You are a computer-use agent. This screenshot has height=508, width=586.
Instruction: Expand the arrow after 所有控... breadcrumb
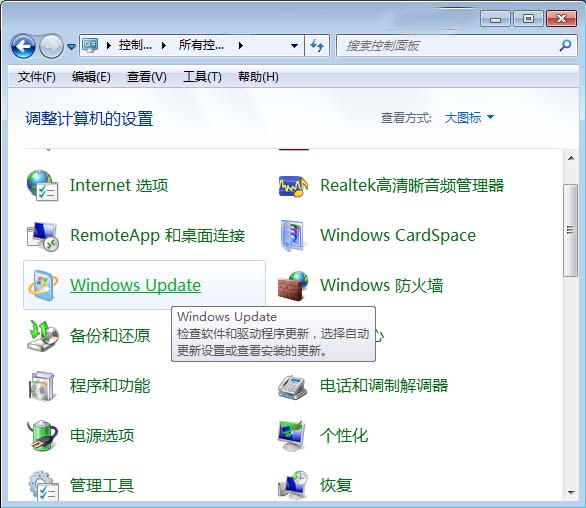point(241,46)
